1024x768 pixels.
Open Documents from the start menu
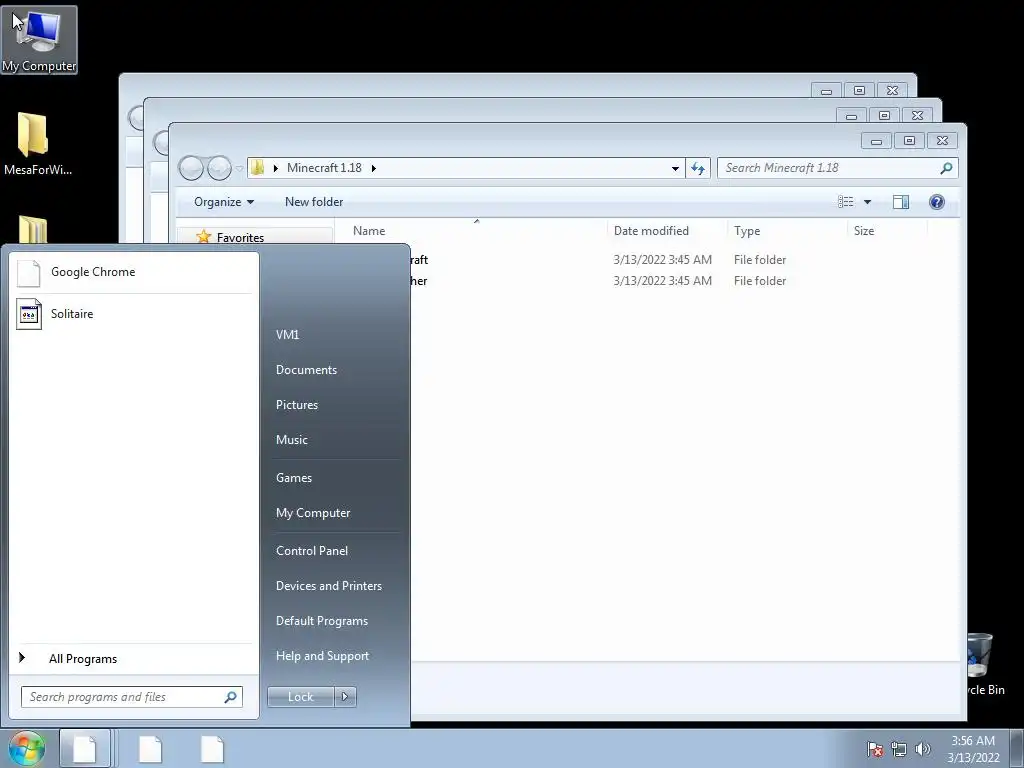pyautogui.click(x=306, y=370)
